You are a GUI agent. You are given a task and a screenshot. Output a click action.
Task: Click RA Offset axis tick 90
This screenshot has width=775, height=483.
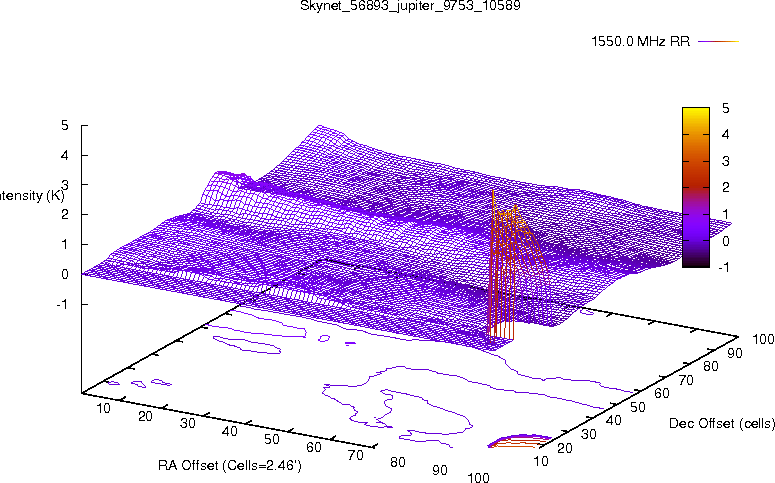pos(440,470)
